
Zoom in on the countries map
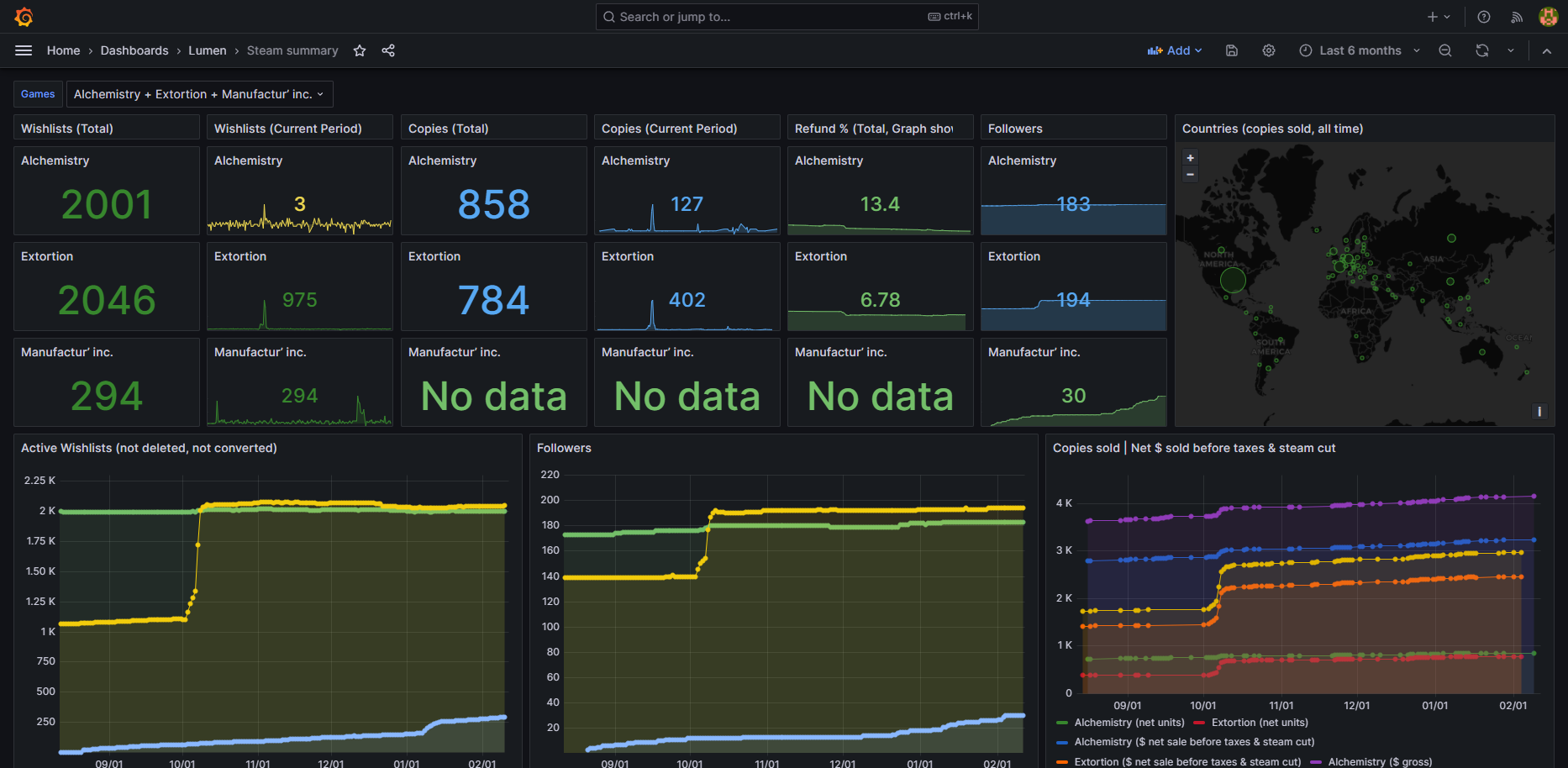click(1190, 158)
